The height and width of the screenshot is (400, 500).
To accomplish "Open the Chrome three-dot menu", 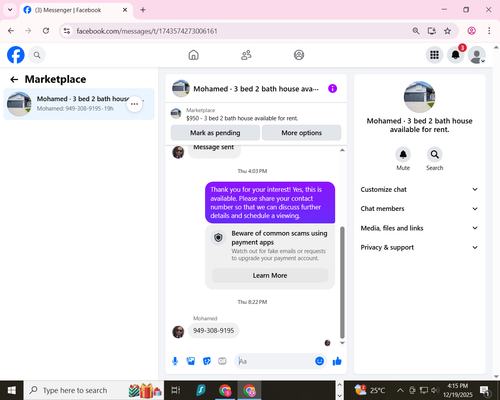I will (x=489, y=31).
